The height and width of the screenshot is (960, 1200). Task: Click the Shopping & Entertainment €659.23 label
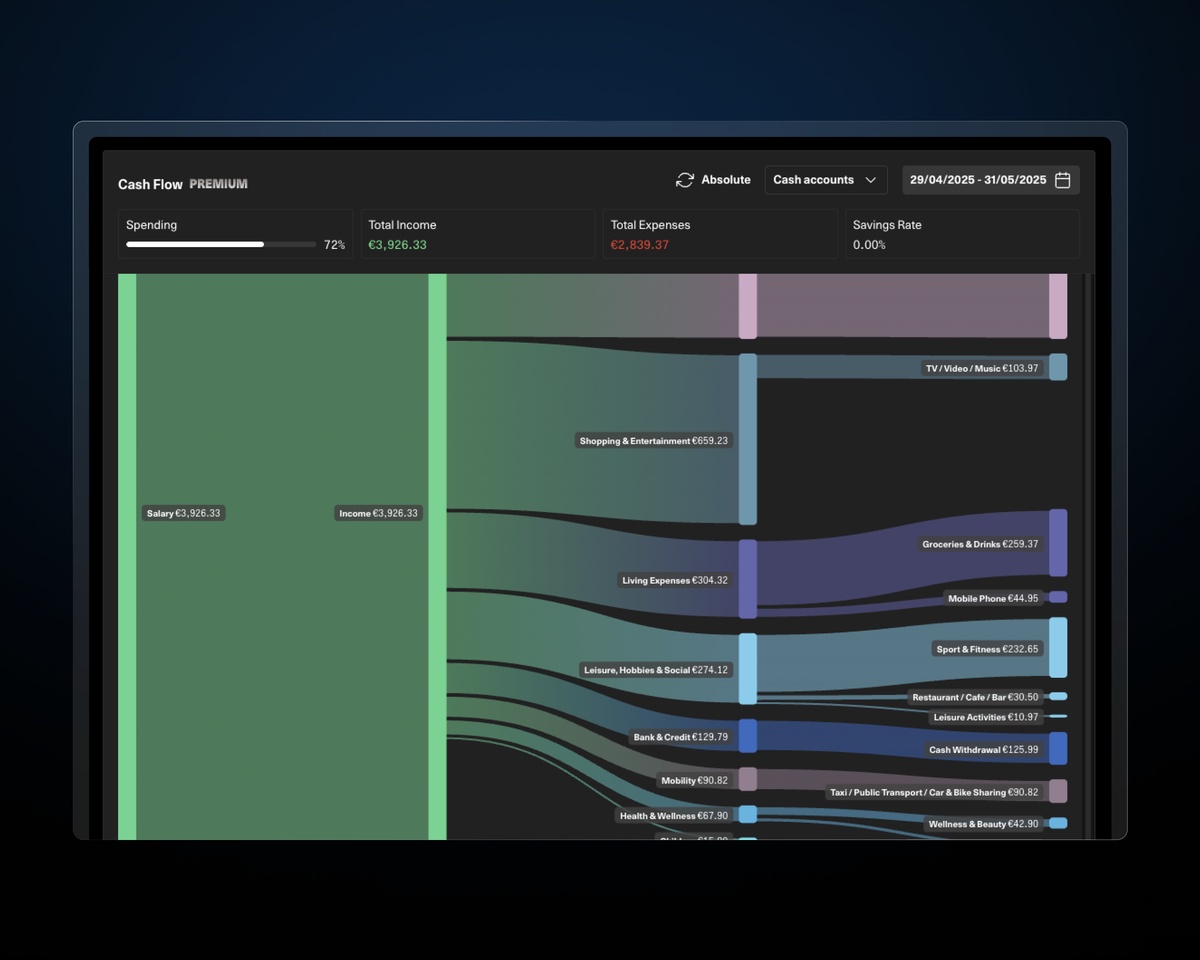pos(654,440)
